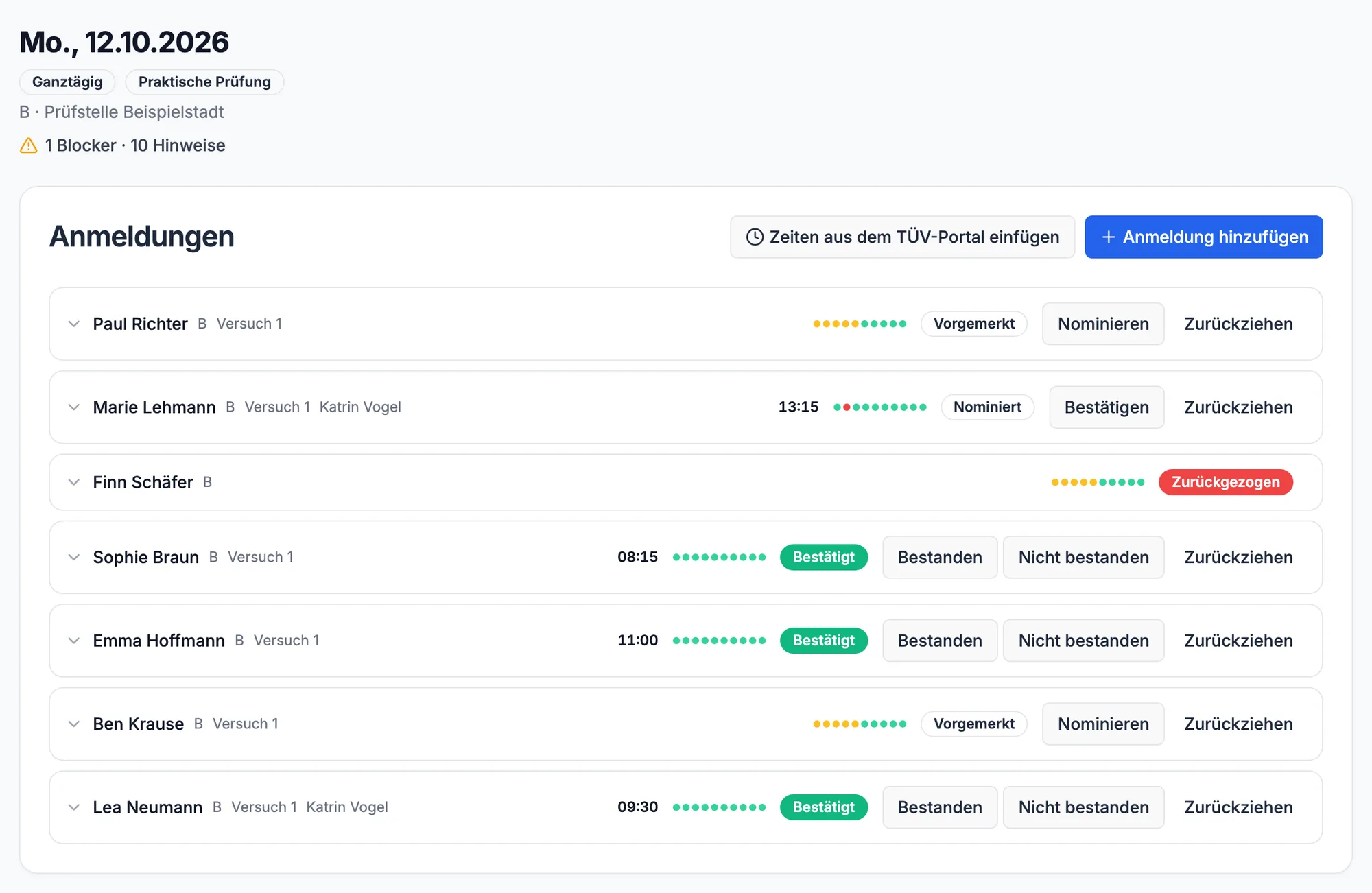Expand Sophie Braun's registration row

pyautogui.click(x=74, y=557)
